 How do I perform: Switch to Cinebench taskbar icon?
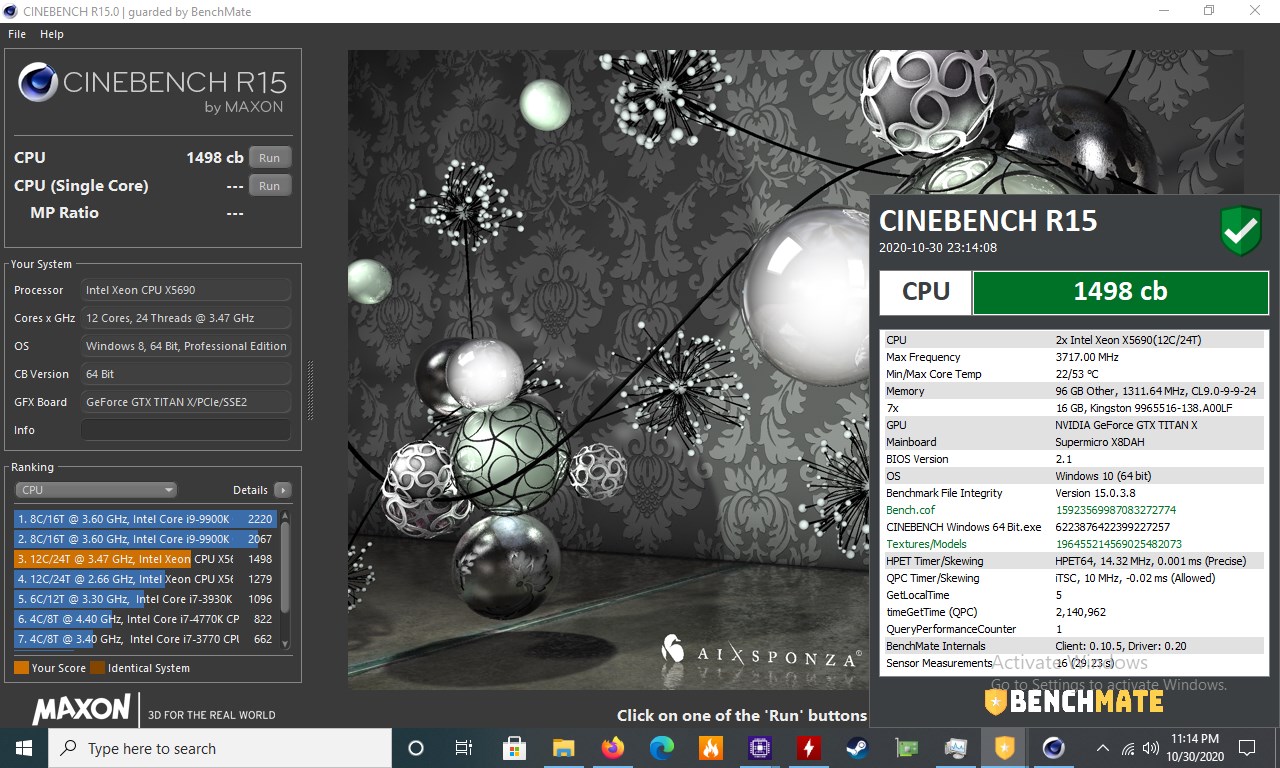click(1054, 748)
